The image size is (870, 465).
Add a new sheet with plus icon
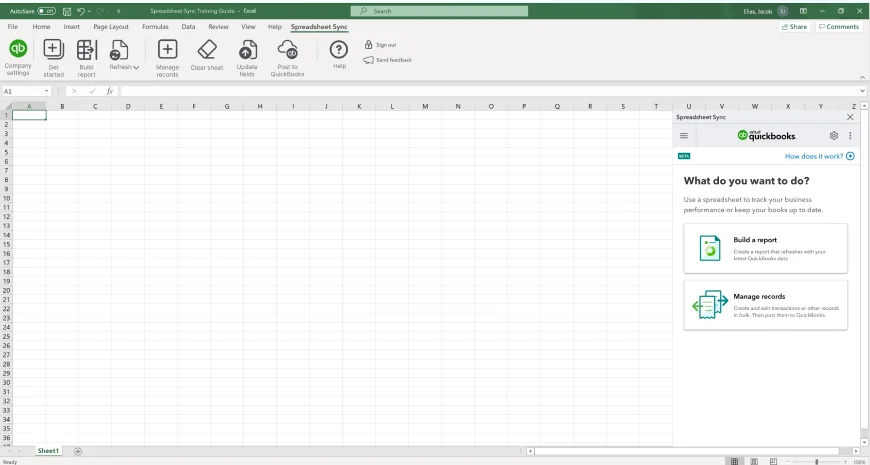tap(78, 451)
